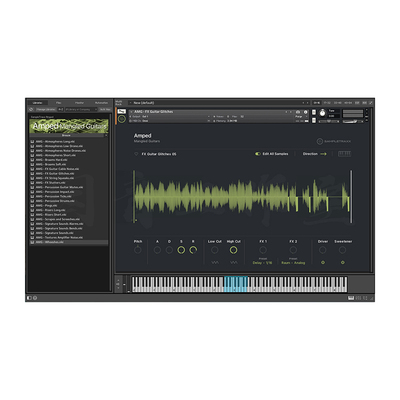The image size is (400, 400).
Task: Open the MIDI Channel dropdown
Action: (x=169, y=121)
